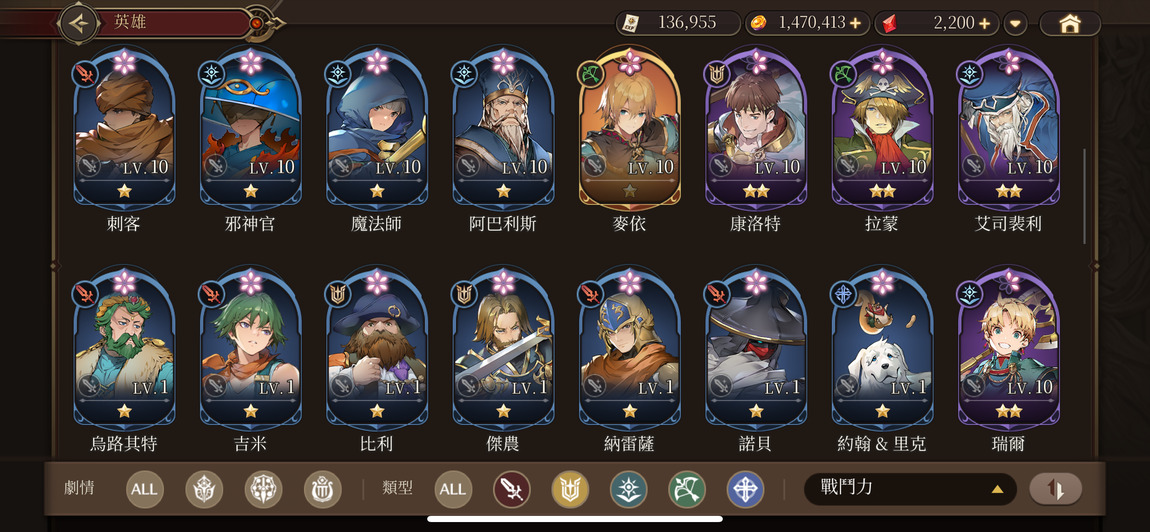Select ALL under 劇情 filter
This screenshot has height=532, width=1150.
click(x=144, y=489)
